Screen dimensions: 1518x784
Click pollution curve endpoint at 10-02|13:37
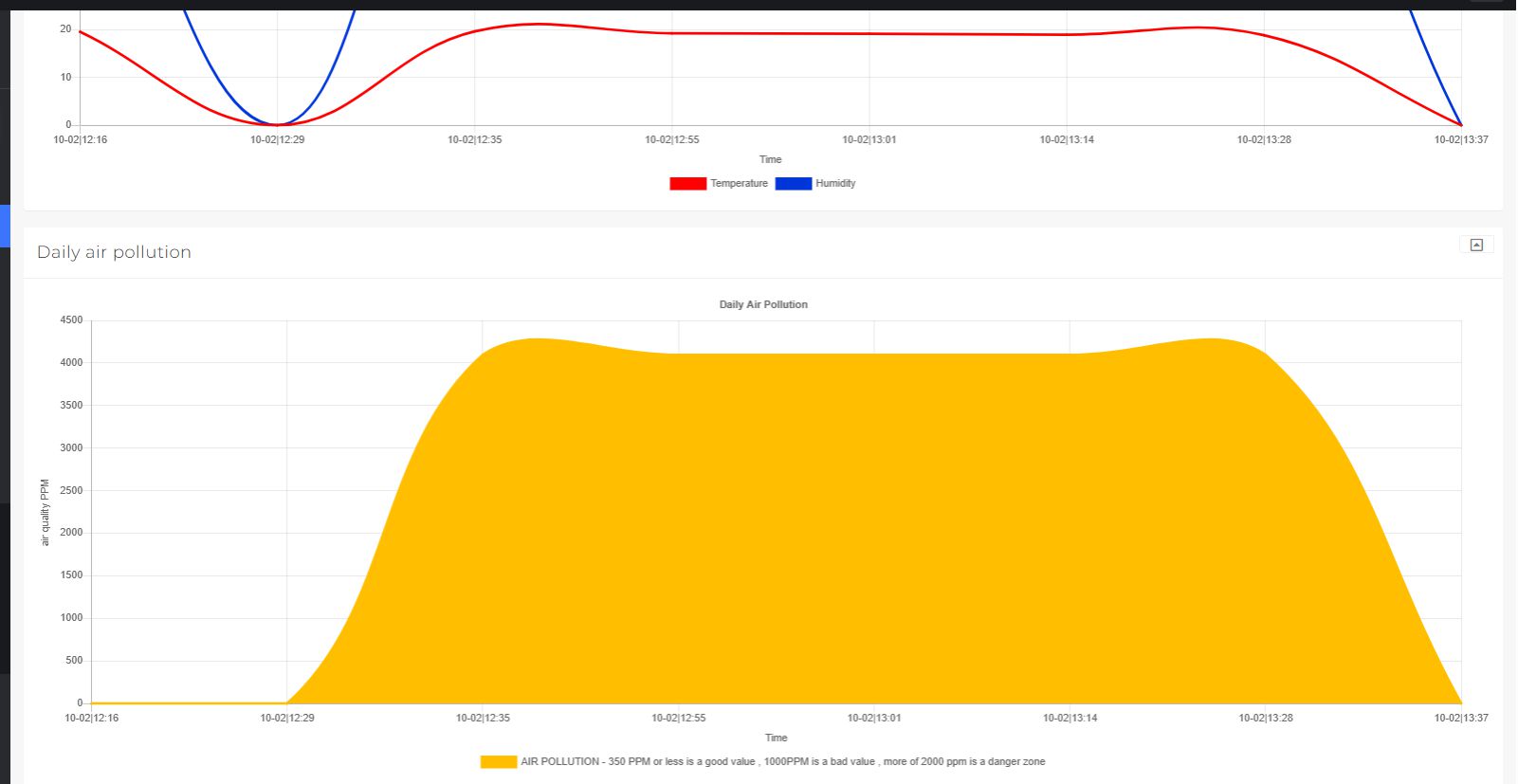[1461, 702]
